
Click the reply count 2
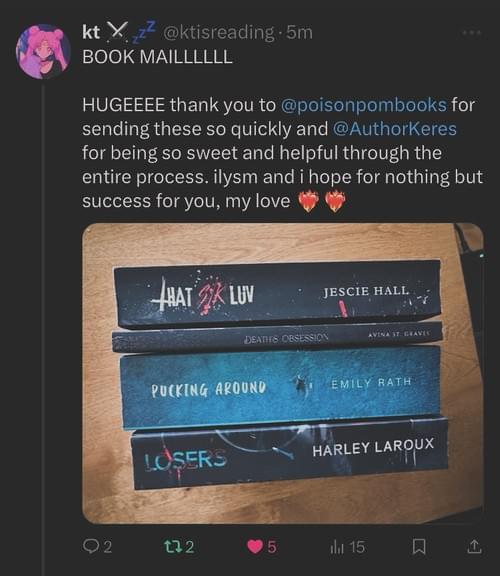107,547
